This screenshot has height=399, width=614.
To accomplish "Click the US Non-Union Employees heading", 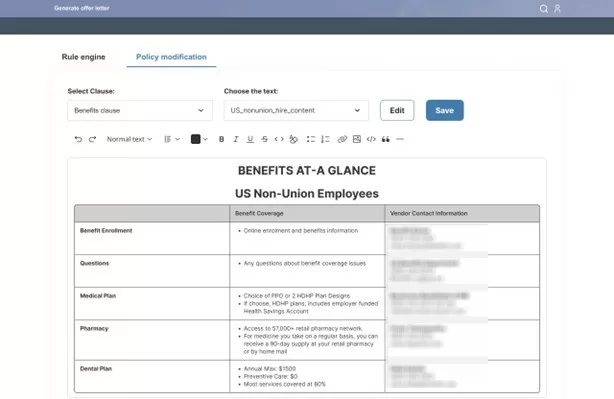I will (x=307, y=193).
